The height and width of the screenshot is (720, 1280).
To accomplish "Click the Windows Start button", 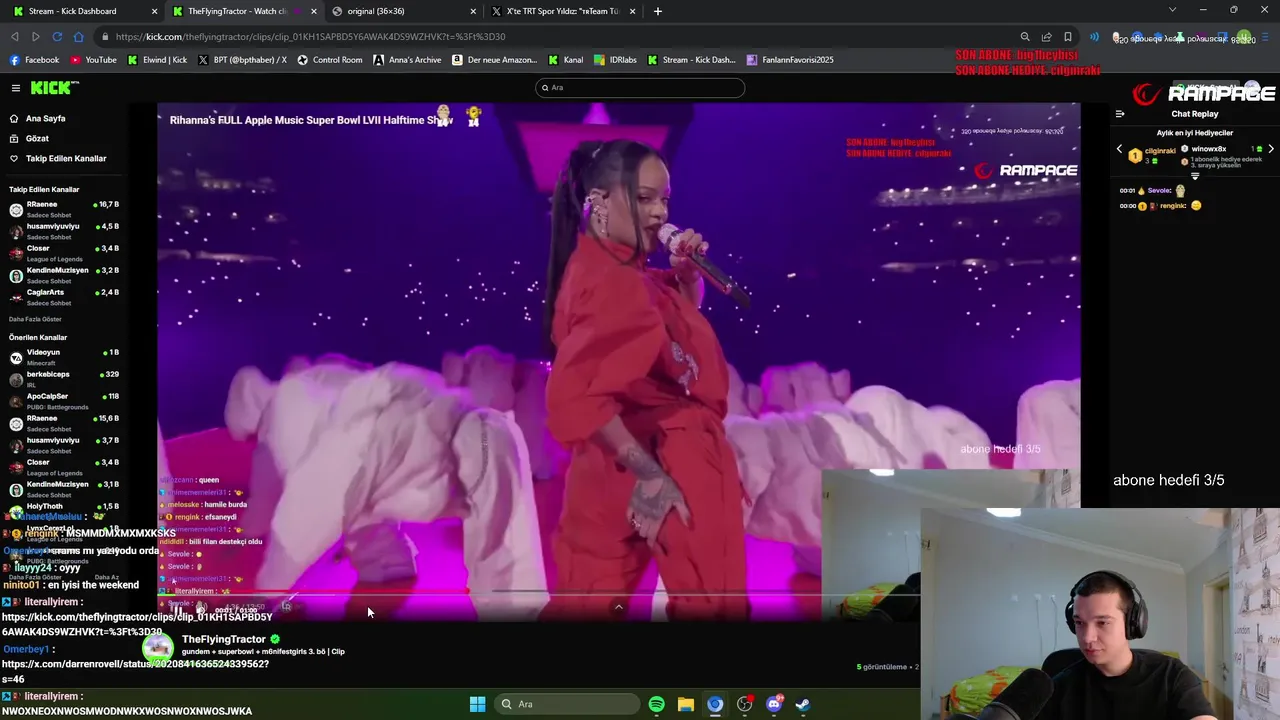I will 477,704.
